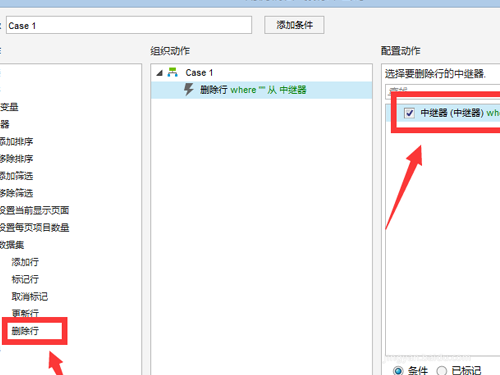Collapse the Case 1 tree node

(160, 73)
